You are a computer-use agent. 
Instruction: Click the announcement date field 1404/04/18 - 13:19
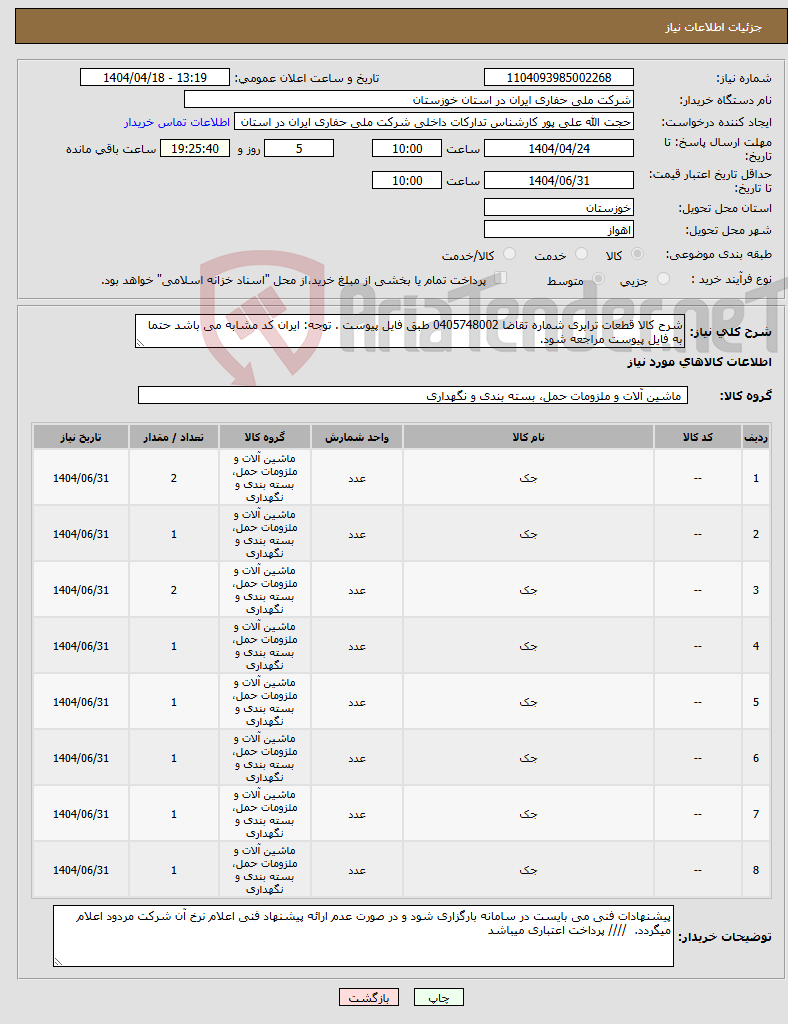click(155, 78)
